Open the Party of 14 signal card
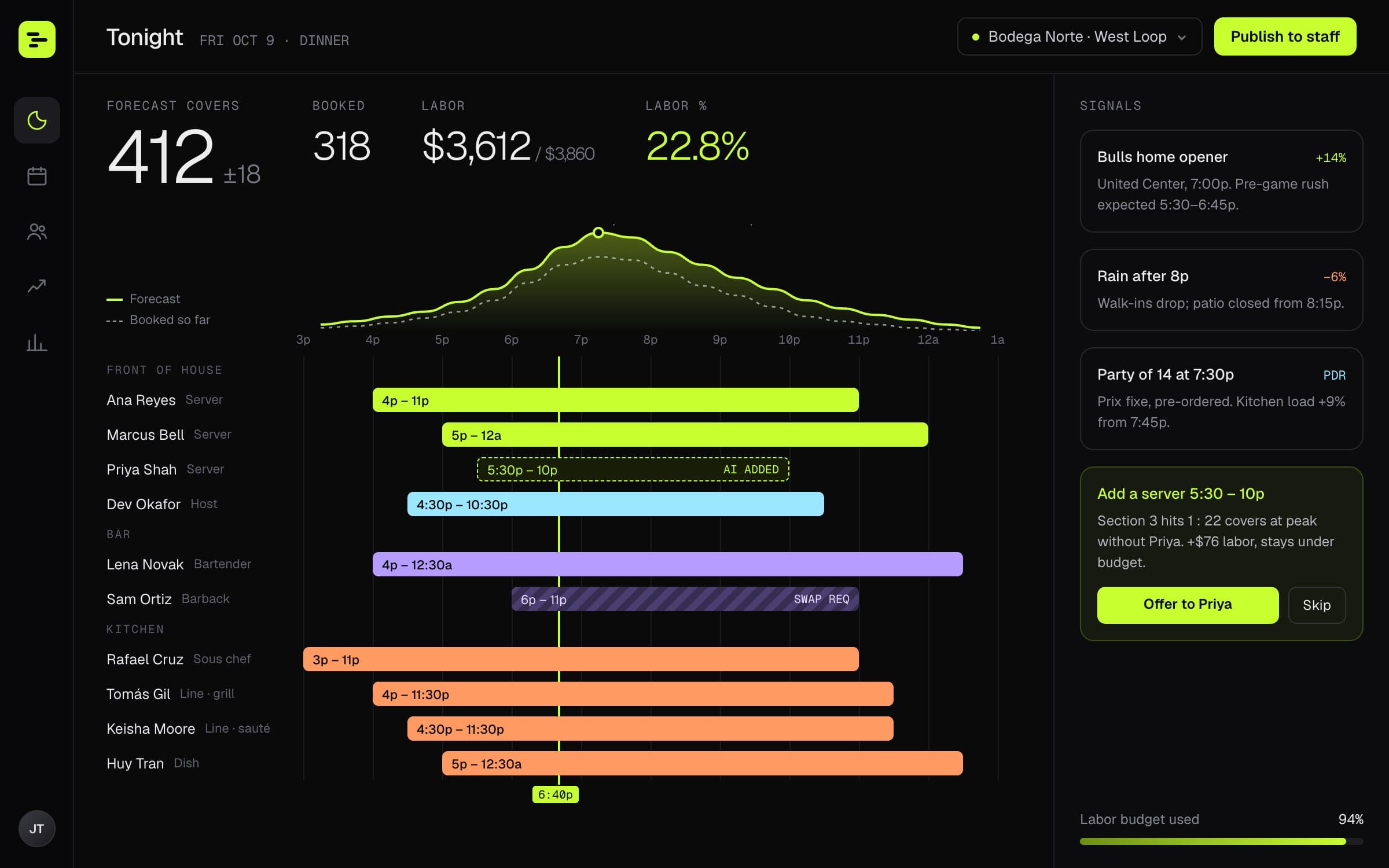Viewport: 1389px width, 868px height. tap(1221, 398)
